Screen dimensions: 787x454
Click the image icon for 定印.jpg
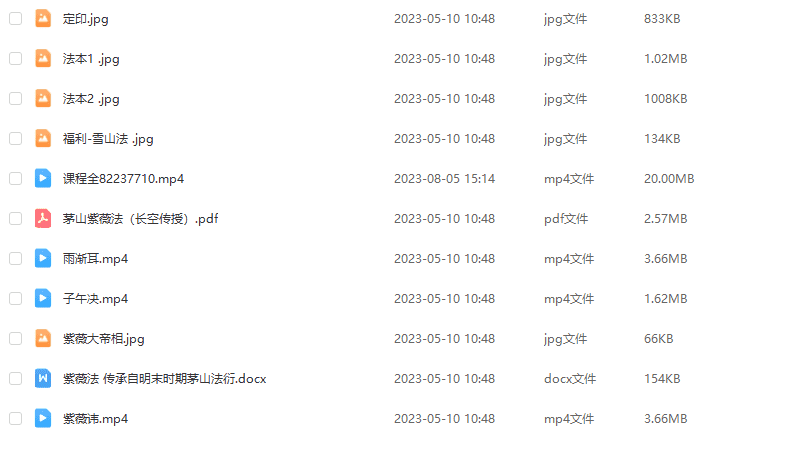[43, 19]
